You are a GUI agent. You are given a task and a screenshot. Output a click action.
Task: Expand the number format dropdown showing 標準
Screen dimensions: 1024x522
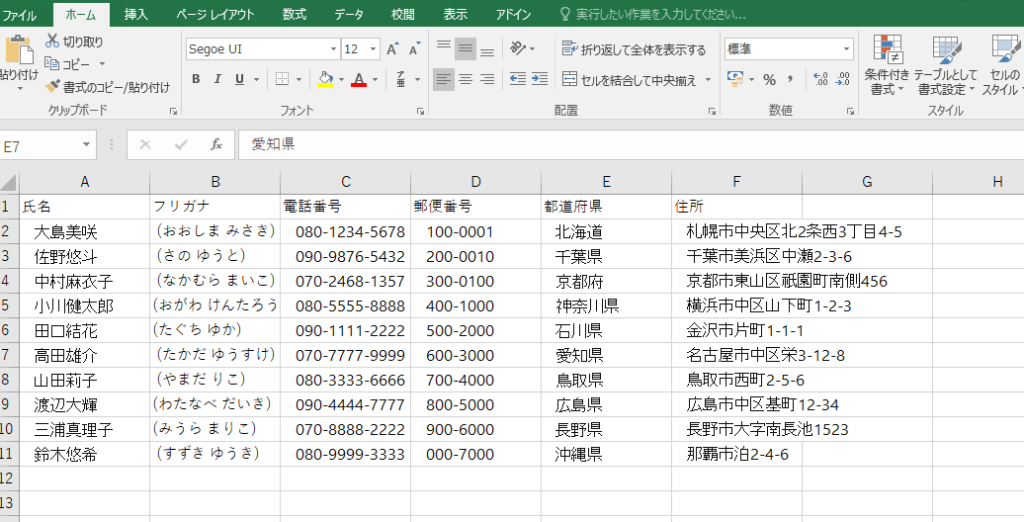click(847, 49)
